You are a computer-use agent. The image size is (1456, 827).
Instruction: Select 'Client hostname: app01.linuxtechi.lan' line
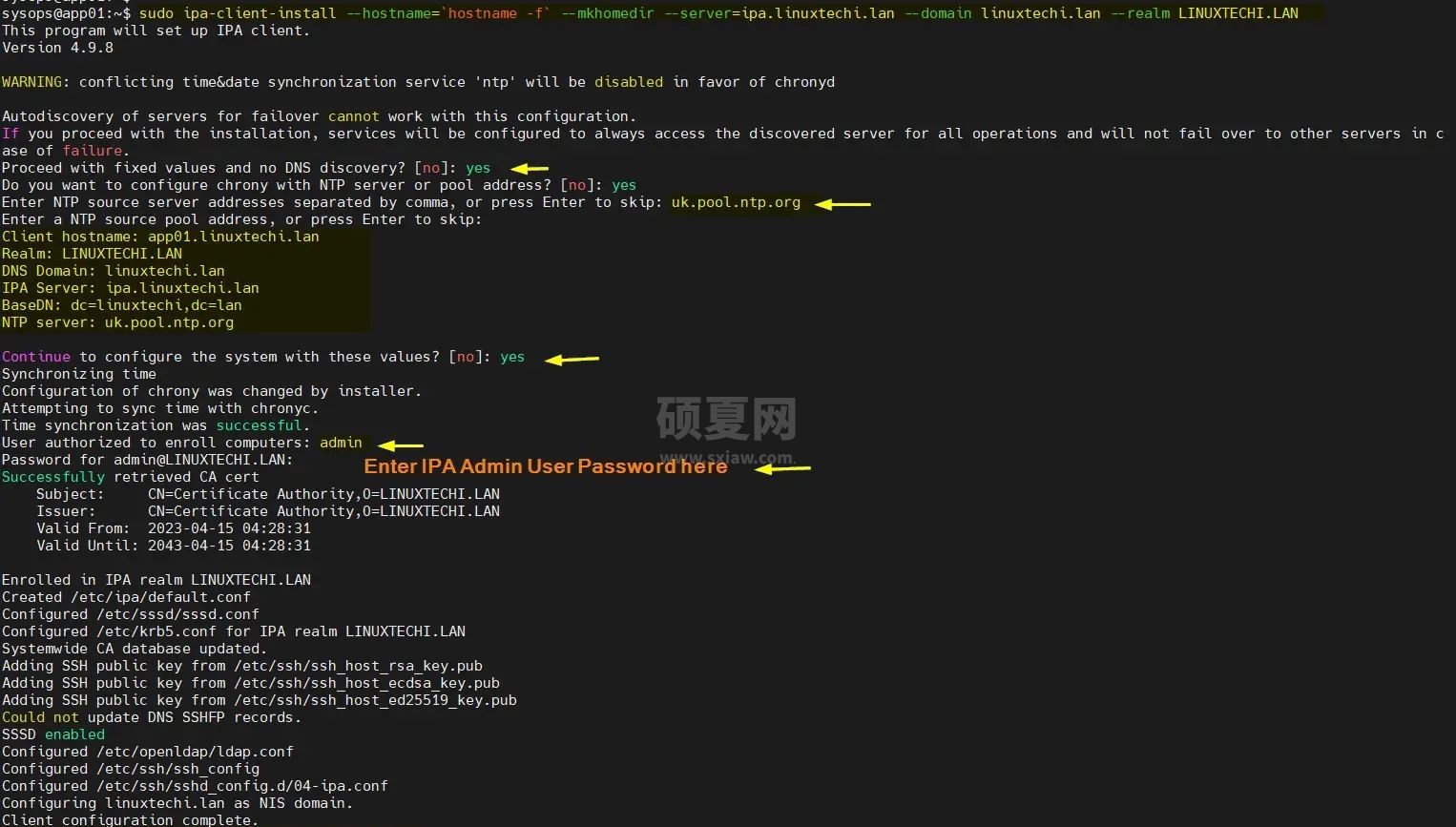tap(160, 237)
